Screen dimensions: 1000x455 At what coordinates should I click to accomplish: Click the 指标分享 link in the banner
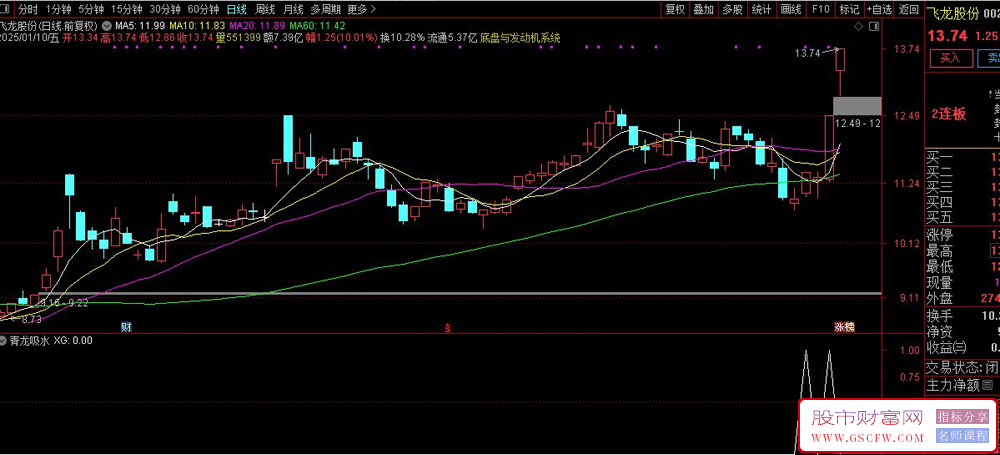click(961, 417)
